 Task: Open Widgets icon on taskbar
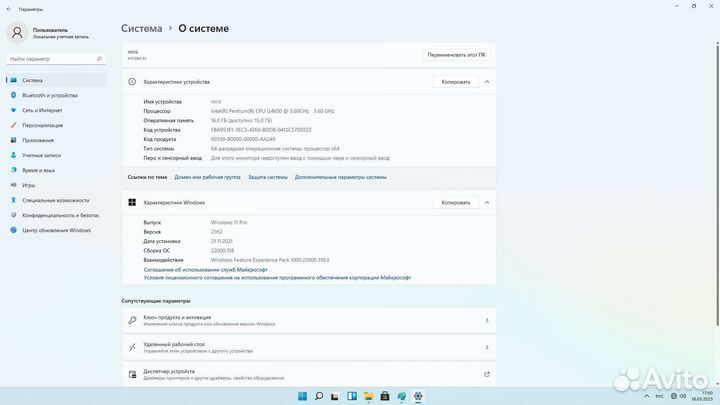click(x=352, y=396)
